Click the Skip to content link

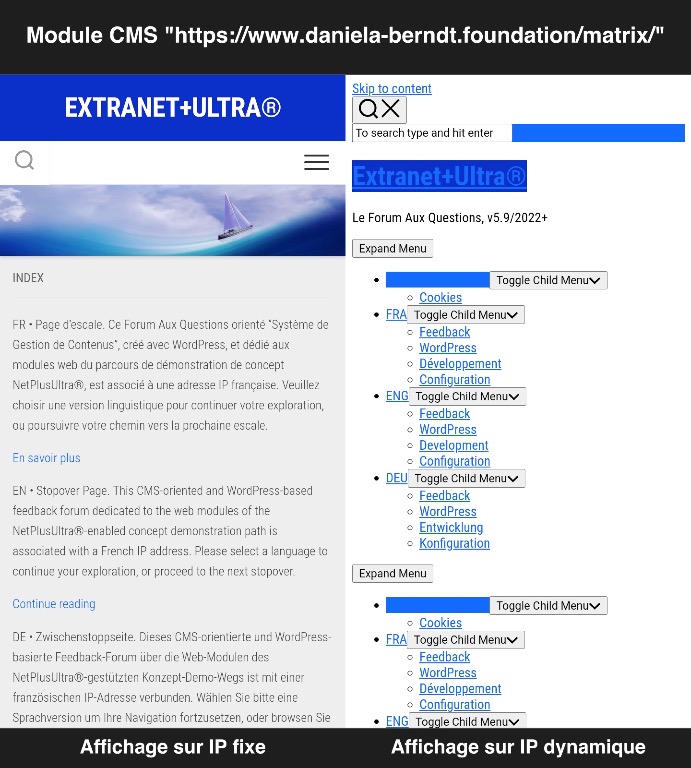coord(392,89)
